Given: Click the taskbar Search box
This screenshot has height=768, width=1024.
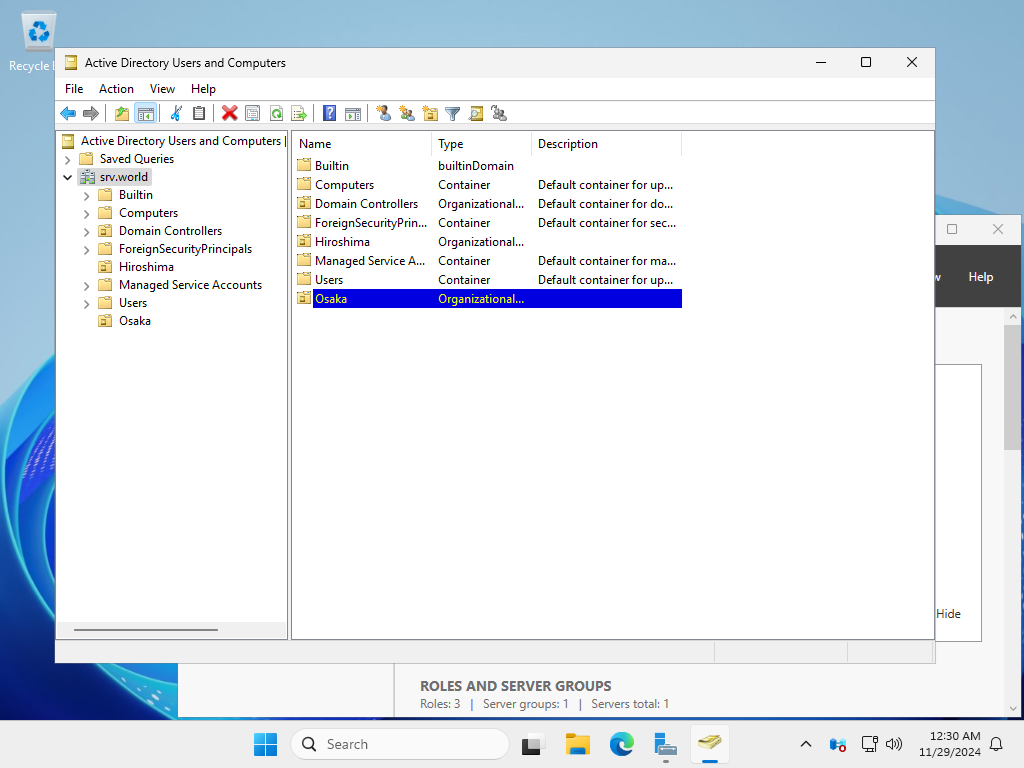Looking at the screenshot, I should click(x=400, y=744).
